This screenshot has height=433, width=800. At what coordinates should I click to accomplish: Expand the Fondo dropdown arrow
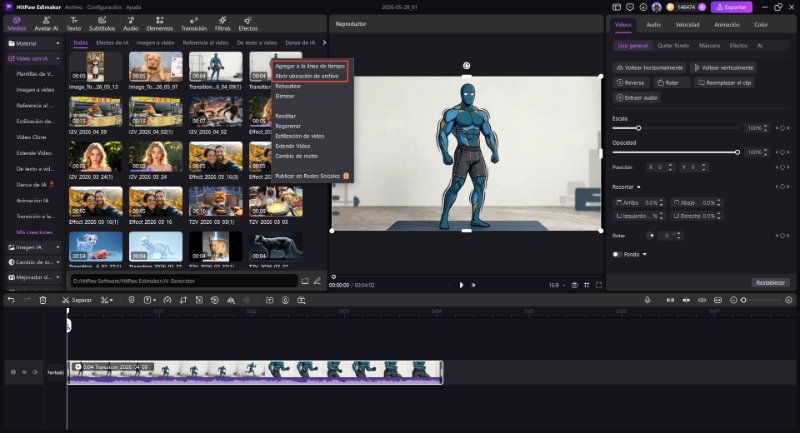pos(644,254)
